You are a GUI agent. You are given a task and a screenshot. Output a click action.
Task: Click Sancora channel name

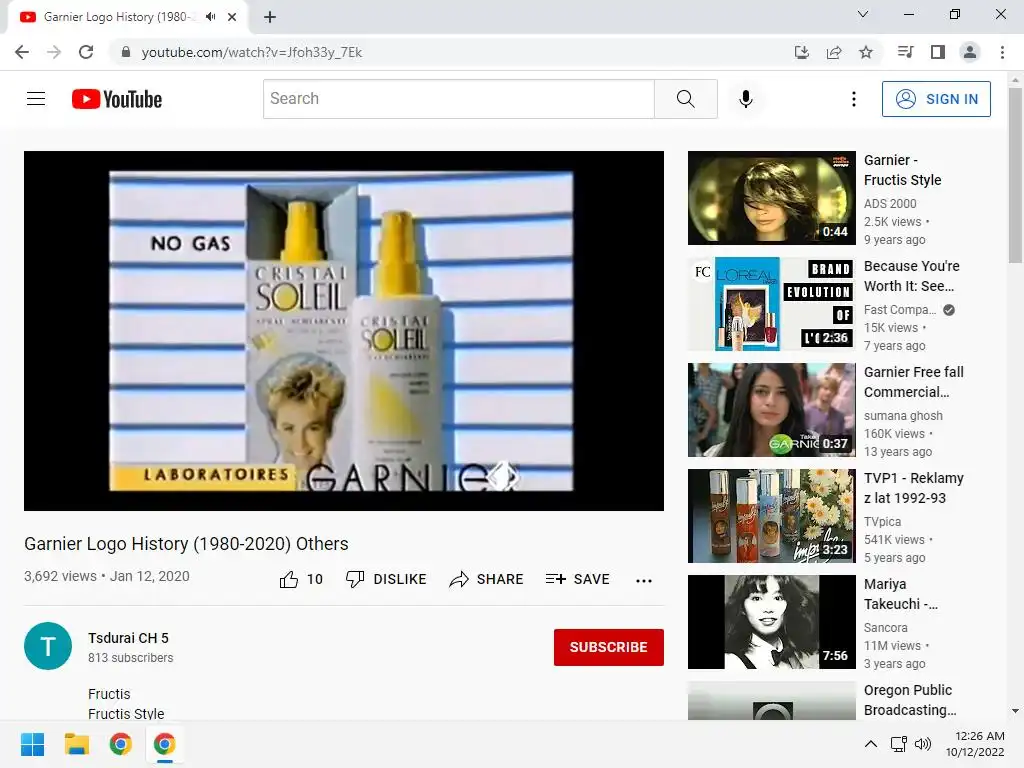(x=886, y=628)
